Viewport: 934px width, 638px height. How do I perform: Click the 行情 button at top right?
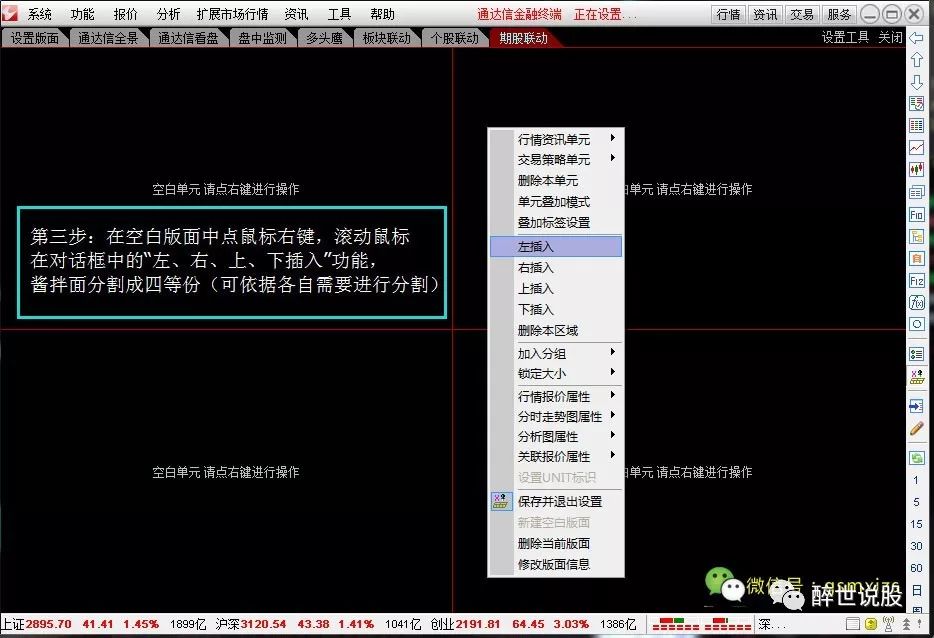[x=728, y=14]
